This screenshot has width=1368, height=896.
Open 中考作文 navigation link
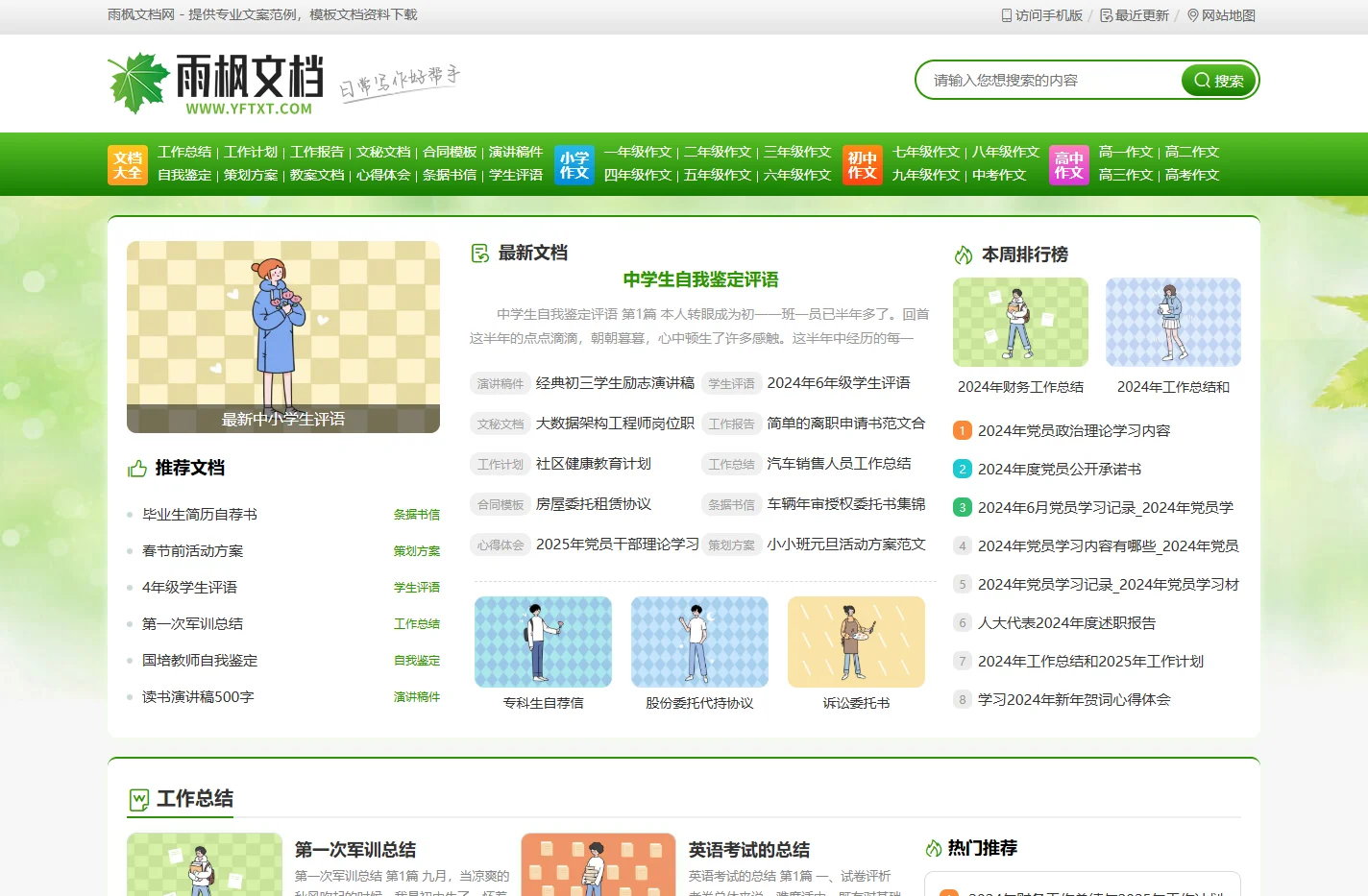click(x=999, y=175)
